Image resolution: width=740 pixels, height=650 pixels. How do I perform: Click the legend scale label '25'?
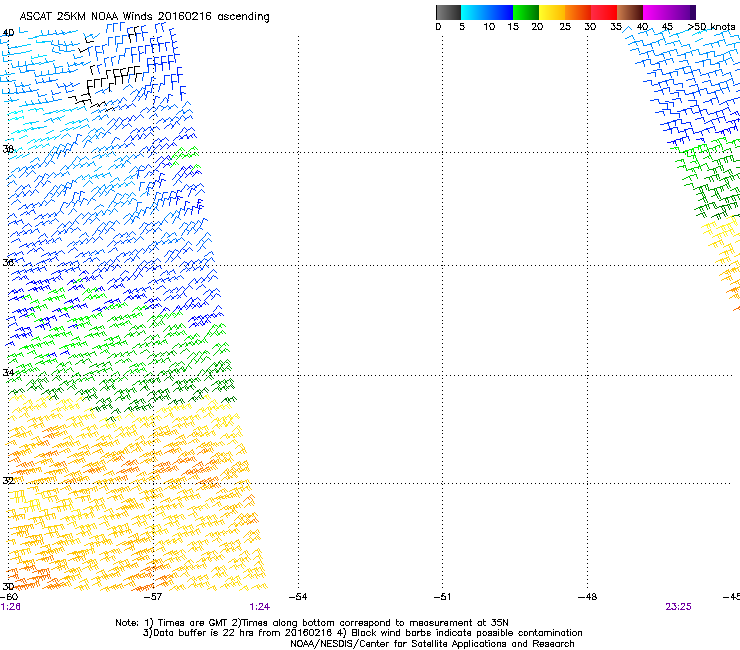(565, 27)
